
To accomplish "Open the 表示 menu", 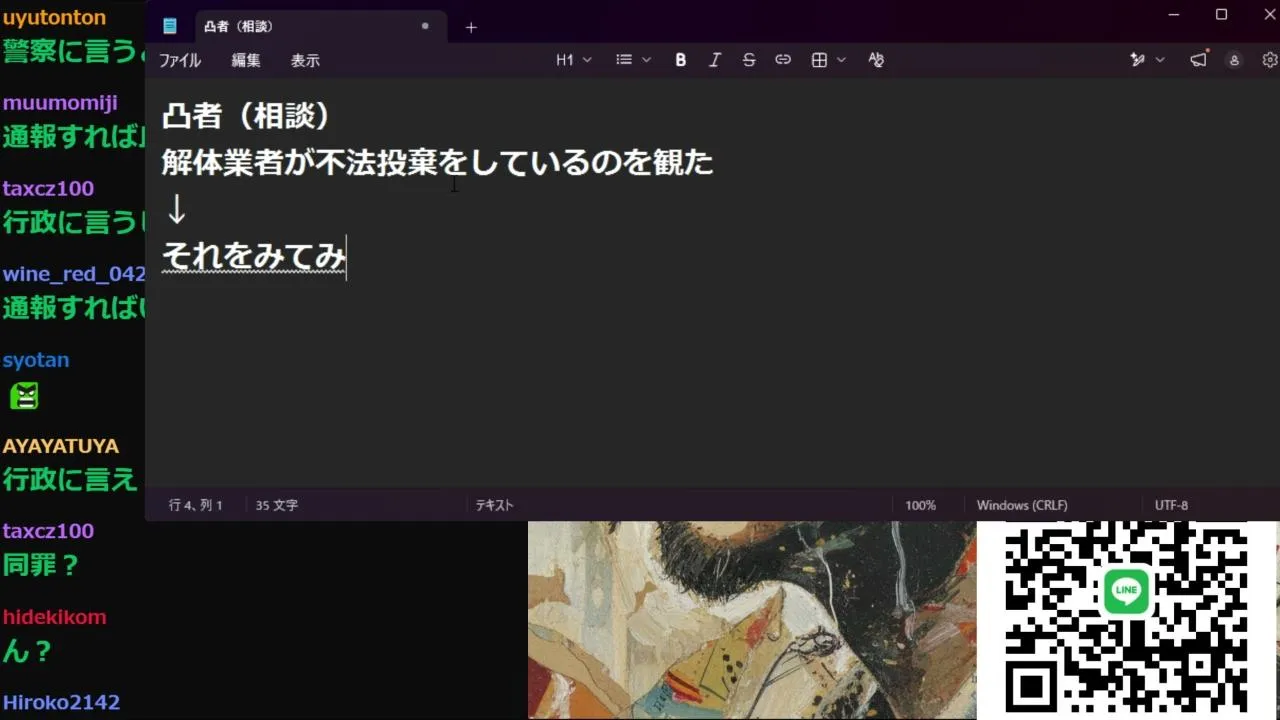I will (305, 60).
